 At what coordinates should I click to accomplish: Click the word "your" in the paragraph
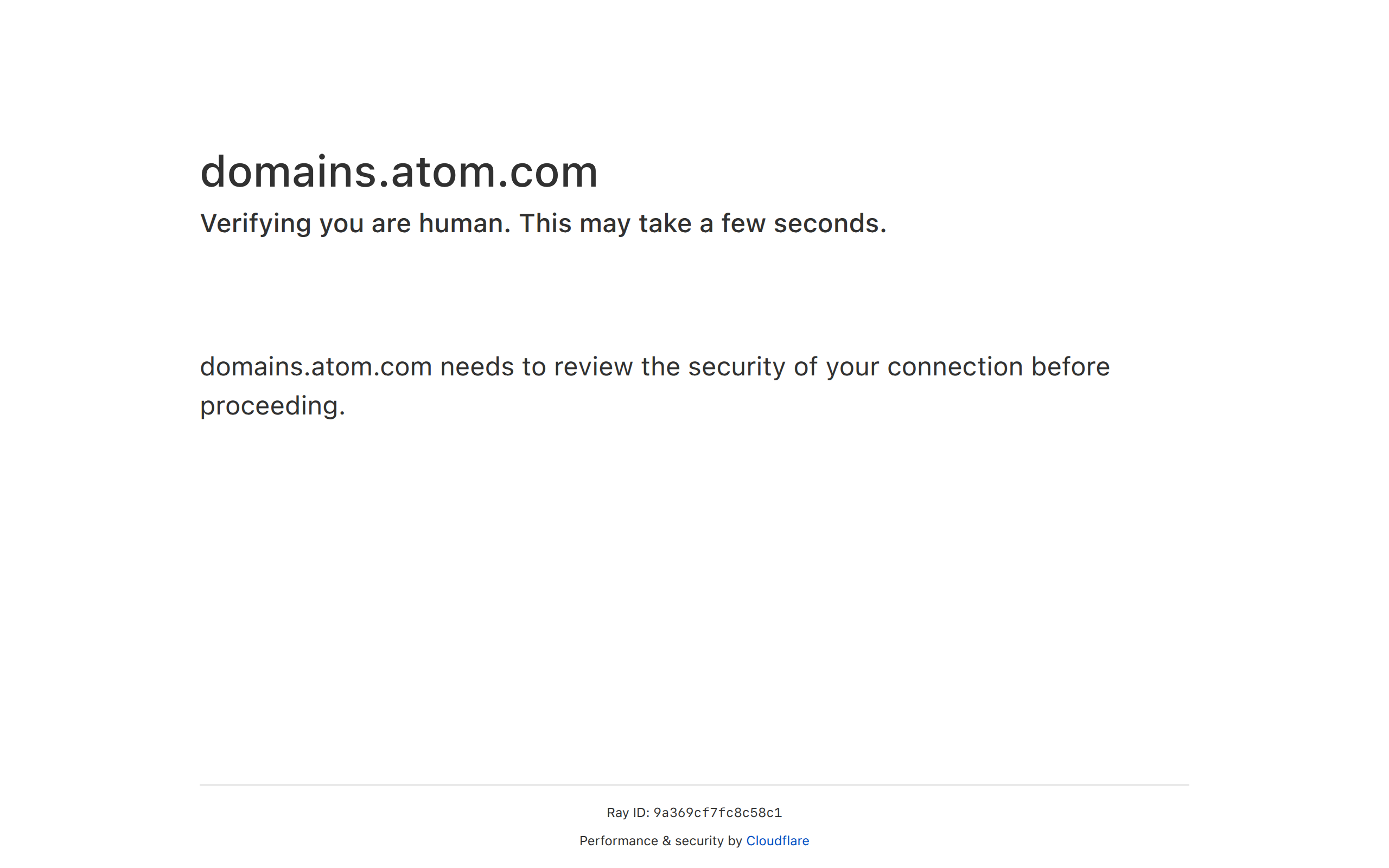point(852,367)
